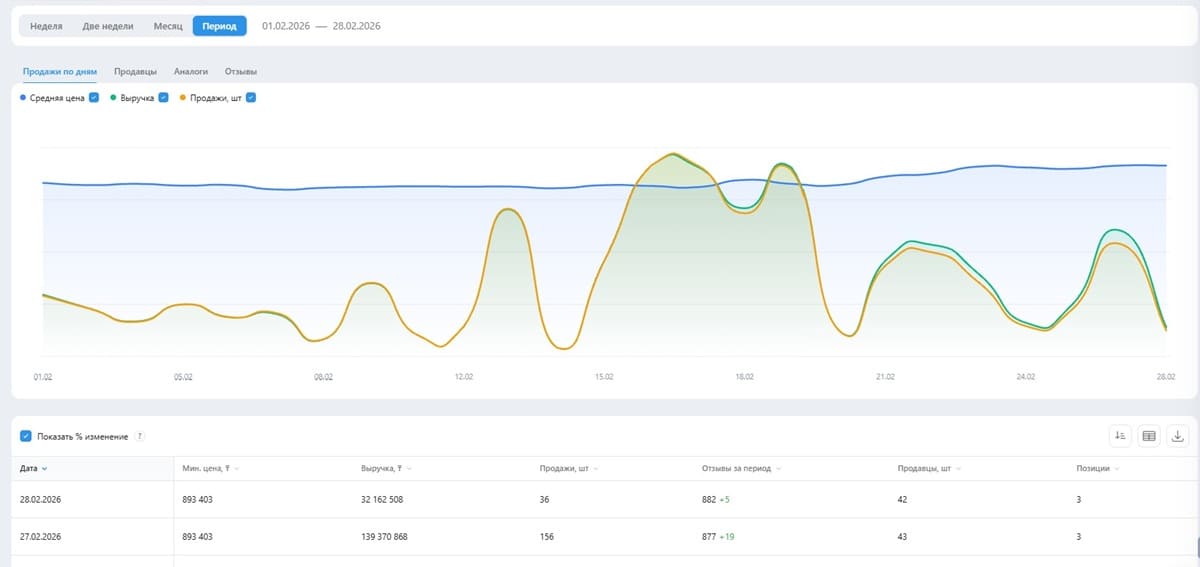Screen dimensions: 1200x567
Task: Sort by the Продавцы, шт column header
Action: (x=927, y=468)
